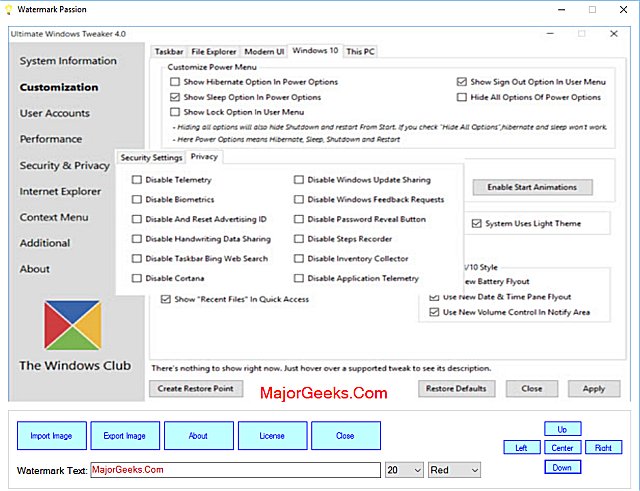Click the Right position button

[x=603, y=448]
